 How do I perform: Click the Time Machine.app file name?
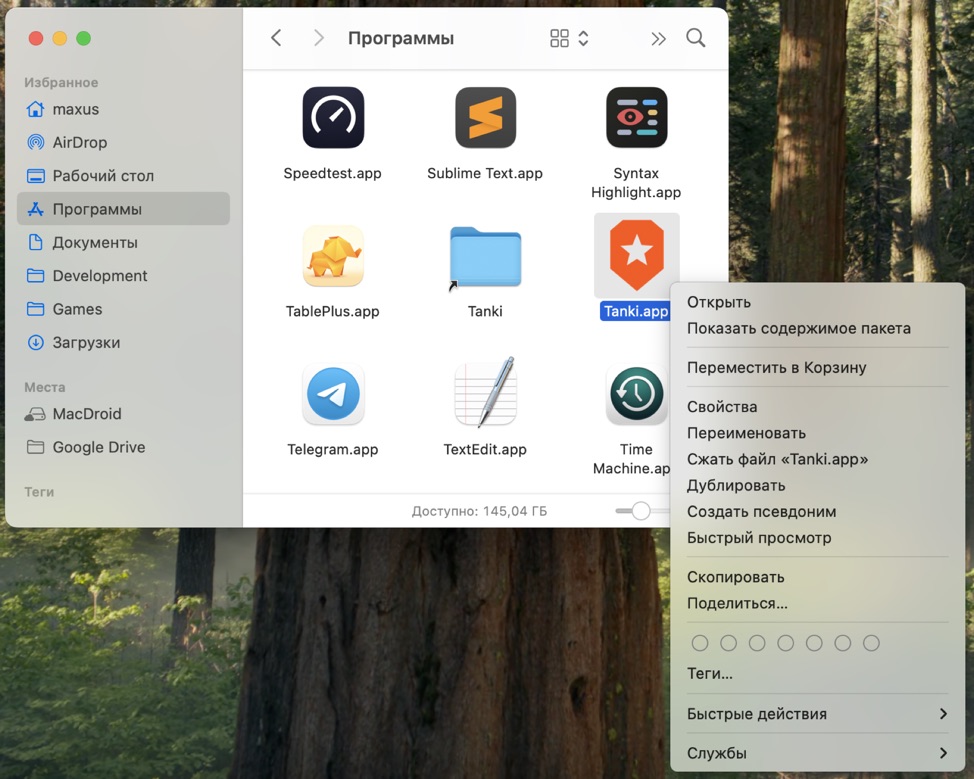[x=632, y=458]
